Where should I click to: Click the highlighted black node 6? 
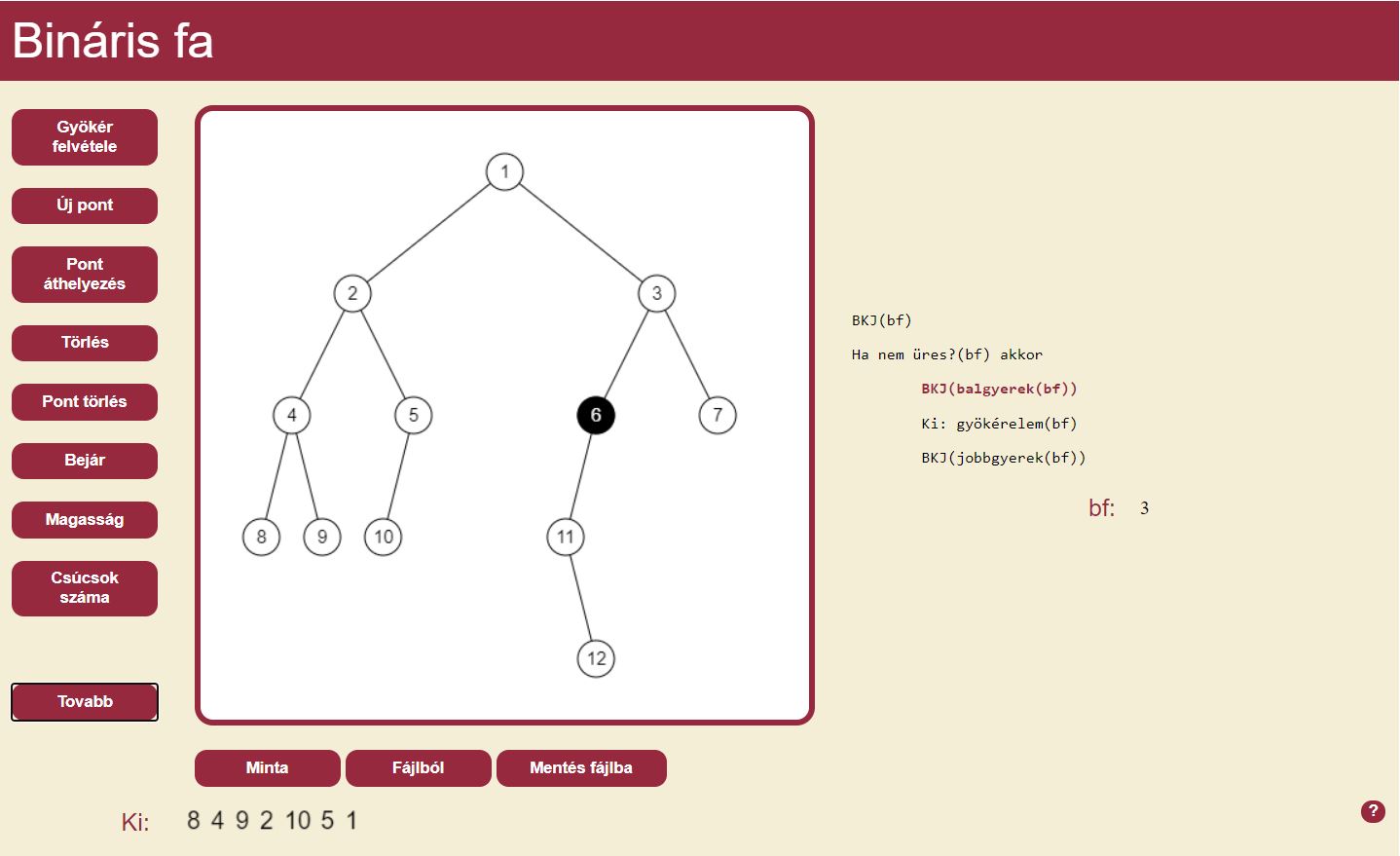pyautogui.click(x=596, y=416)
